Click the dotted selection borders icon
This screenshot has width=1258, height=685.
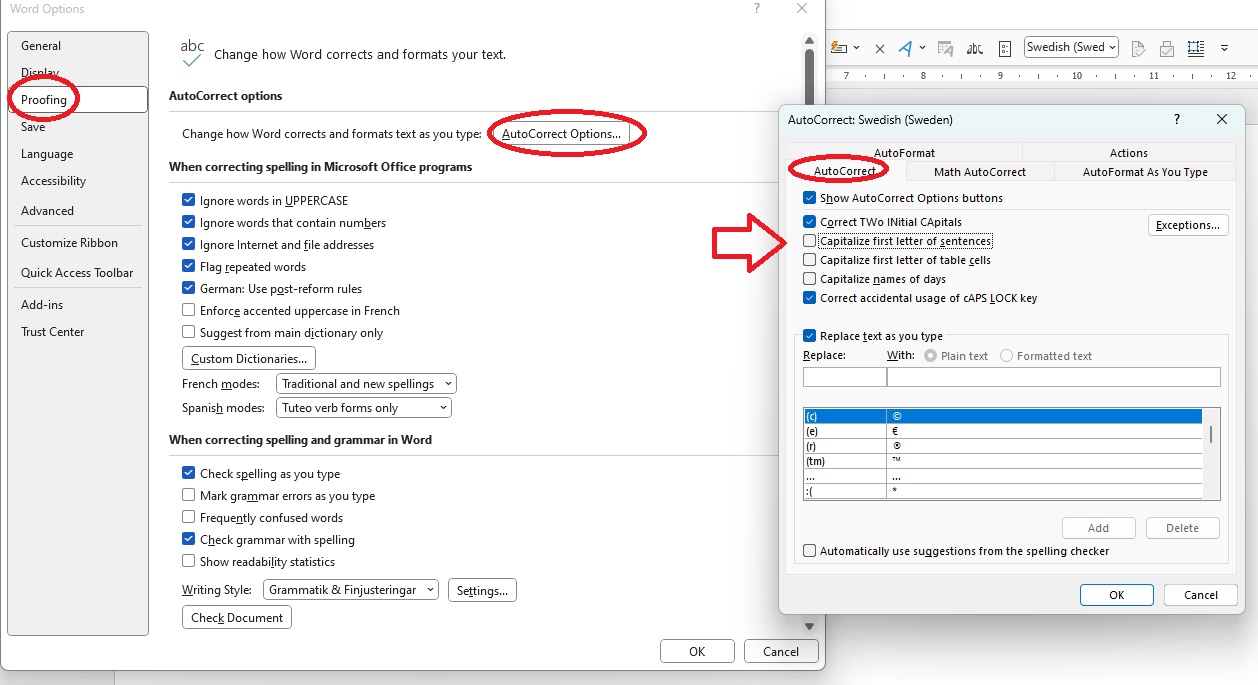[x=1195, y=48]
